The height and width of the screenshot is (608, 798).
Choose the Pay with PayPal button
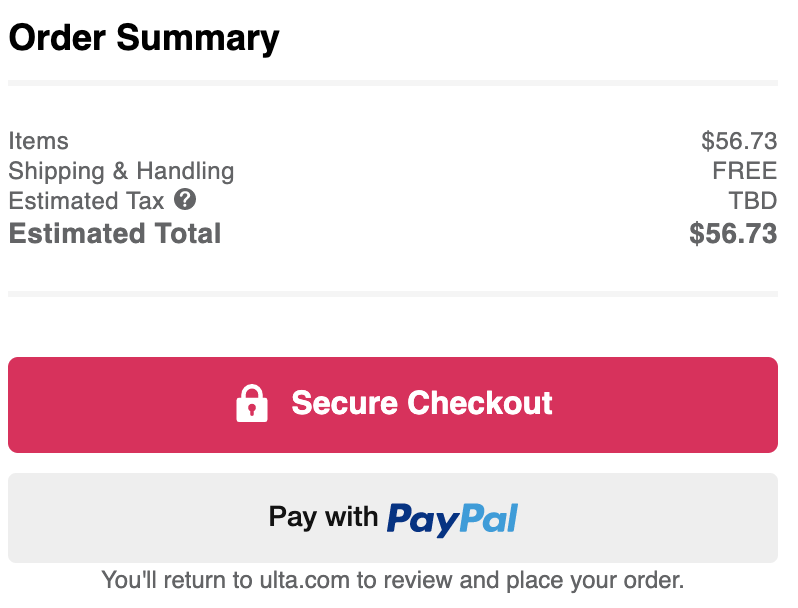[393, 518]
